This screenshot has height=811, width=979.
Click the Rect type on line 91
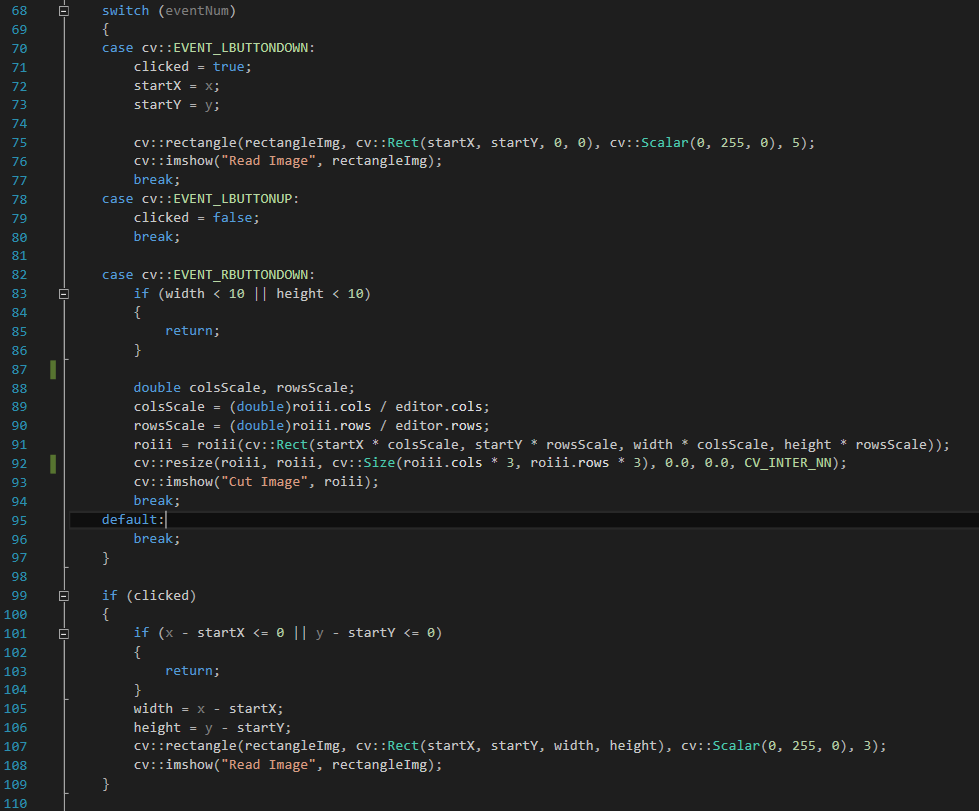(x=292, y=445)
